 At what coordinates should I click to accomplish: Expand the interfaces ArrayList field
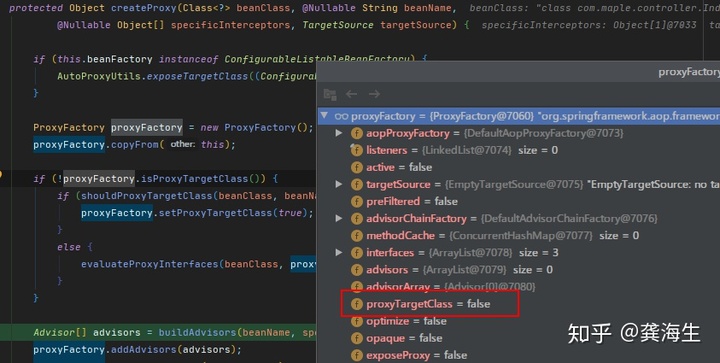[339, 252]
